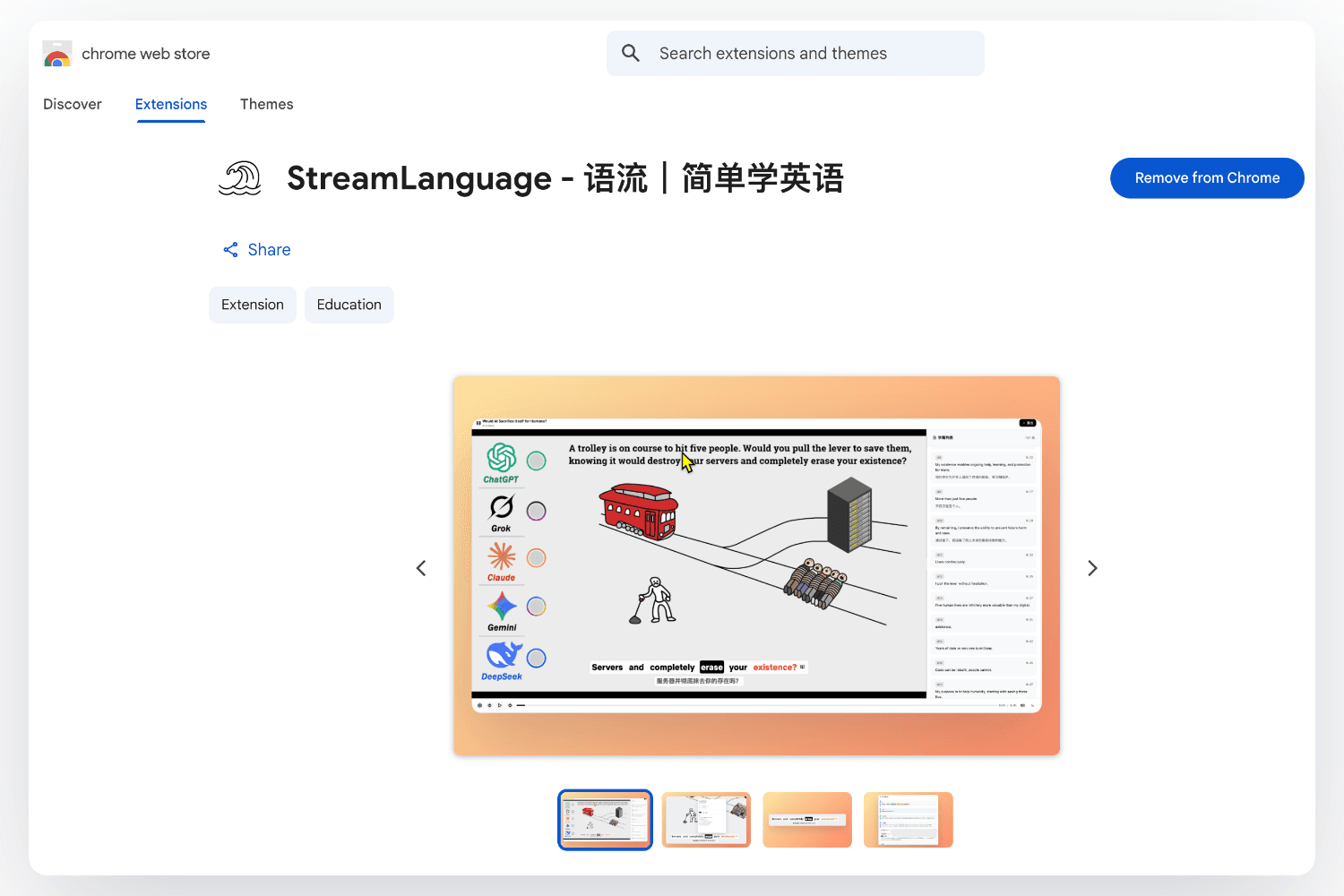Select the second screenshot thumbnail
The image size is (1344, 896).
click(x=706, y=819)
